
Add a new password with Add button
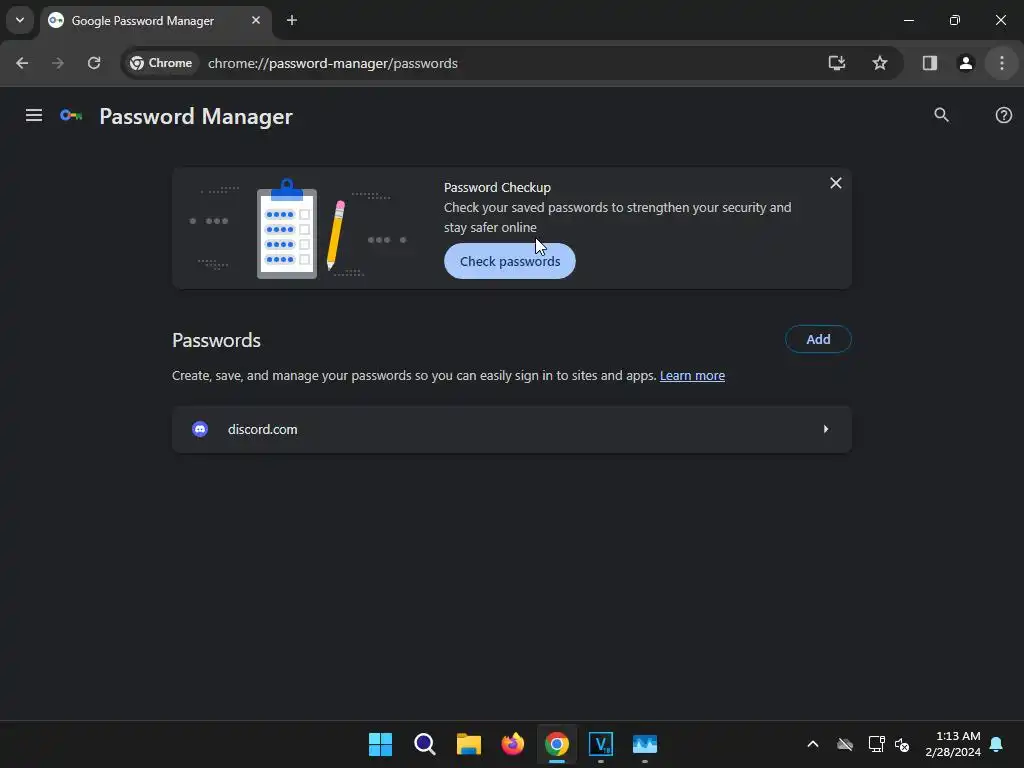[x=818, y=339]
